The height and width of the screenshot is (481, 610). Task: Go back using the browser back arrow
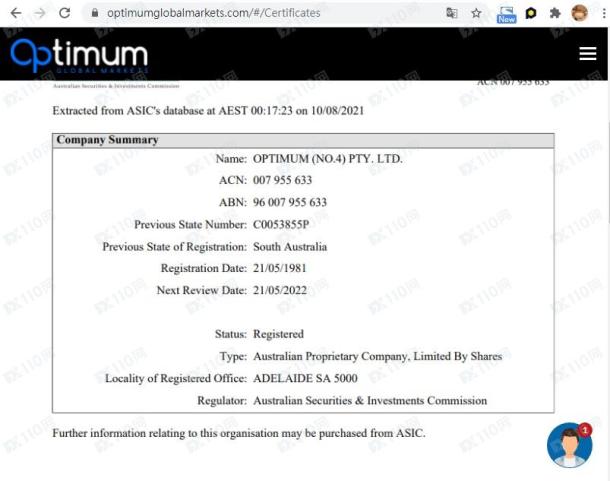pyautogui.click(x=16, y=13)
